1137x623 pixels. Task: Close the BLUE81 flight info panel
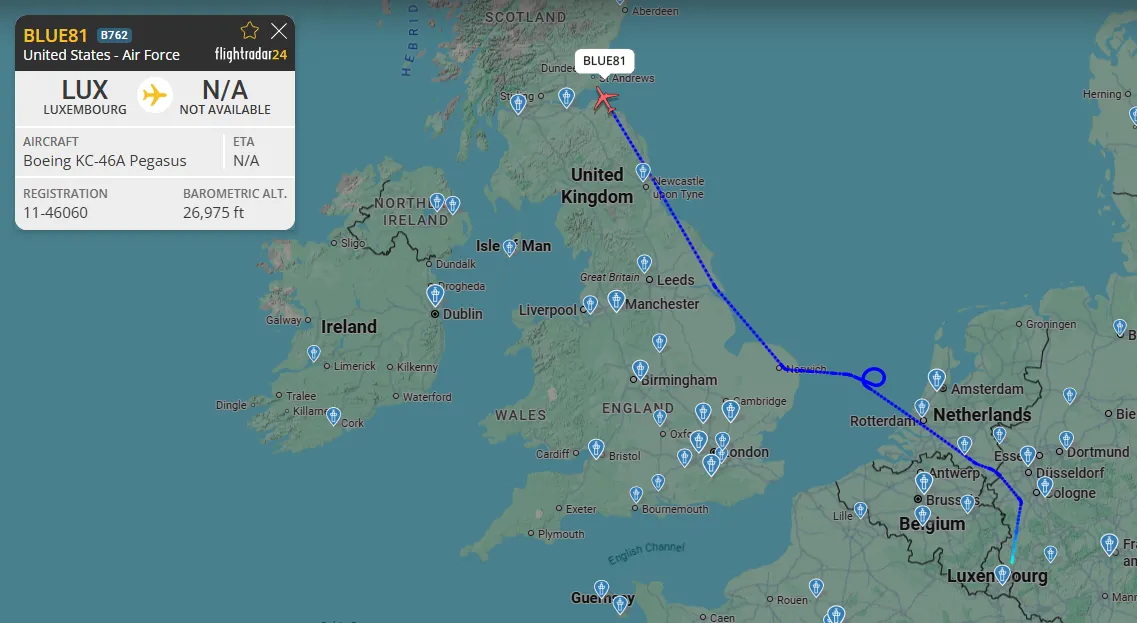click(279, 30)
